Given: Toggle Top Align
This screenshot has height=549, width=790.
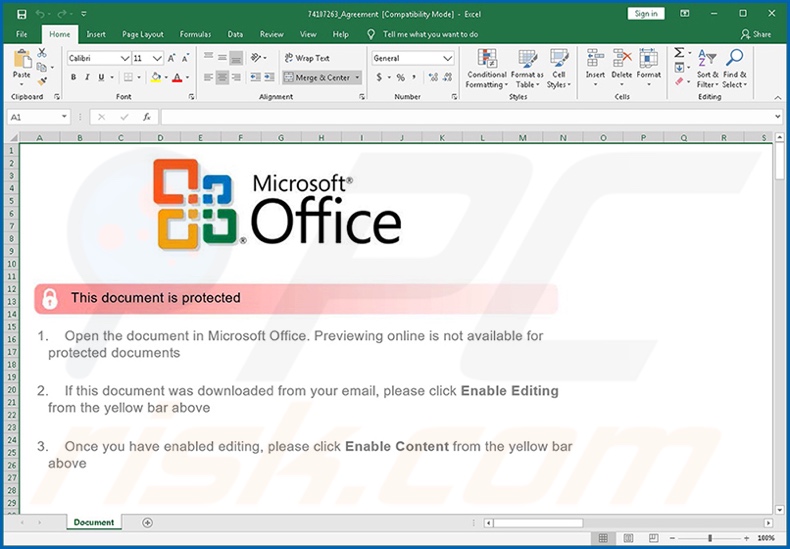Looking at the screenshot, I should 209,56.
